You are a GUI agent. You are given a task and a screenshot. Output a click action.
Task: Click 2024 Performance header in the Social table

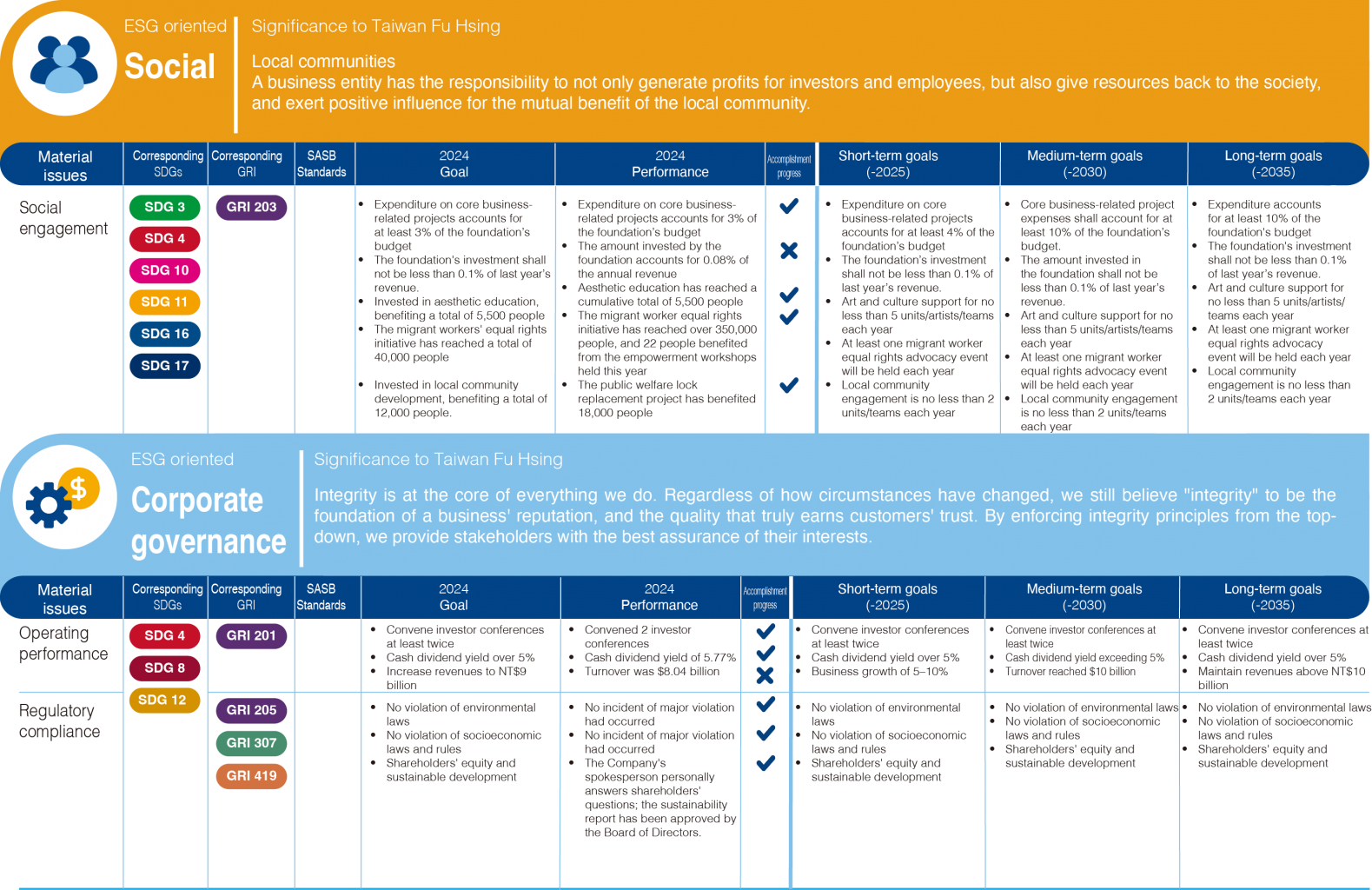coord(669,163)
